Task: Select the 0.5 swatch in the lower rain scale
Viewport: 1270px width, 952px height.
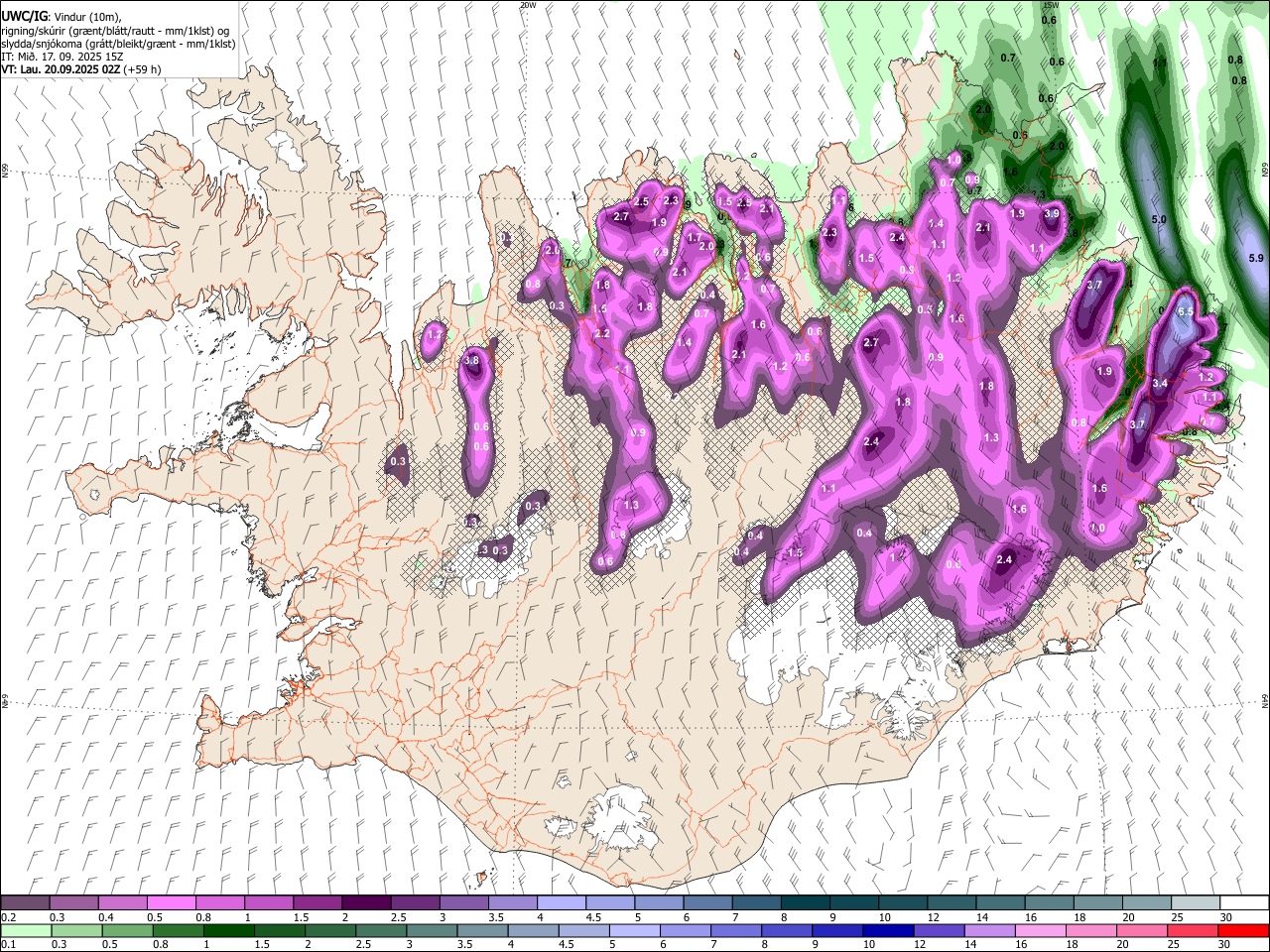Action: tap(128, 930)
